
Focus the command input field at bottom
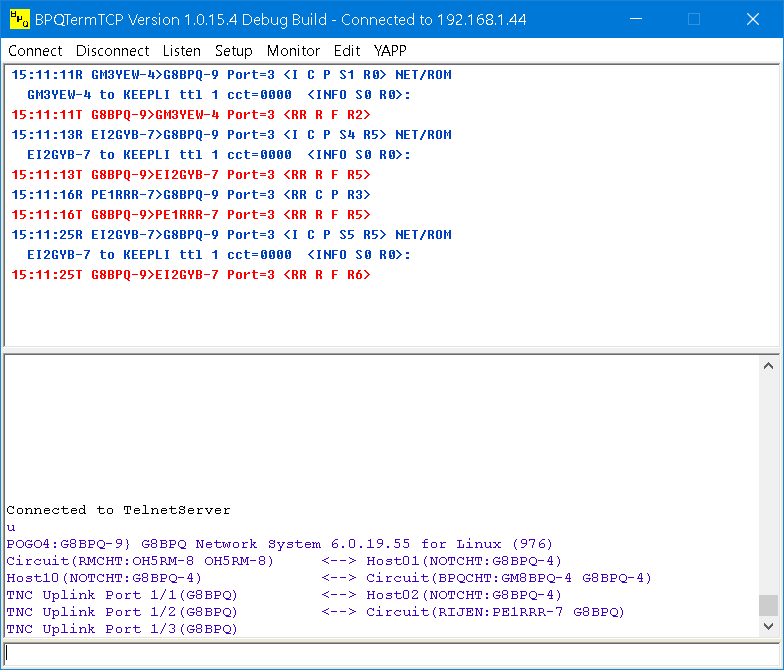coord(390,653)
